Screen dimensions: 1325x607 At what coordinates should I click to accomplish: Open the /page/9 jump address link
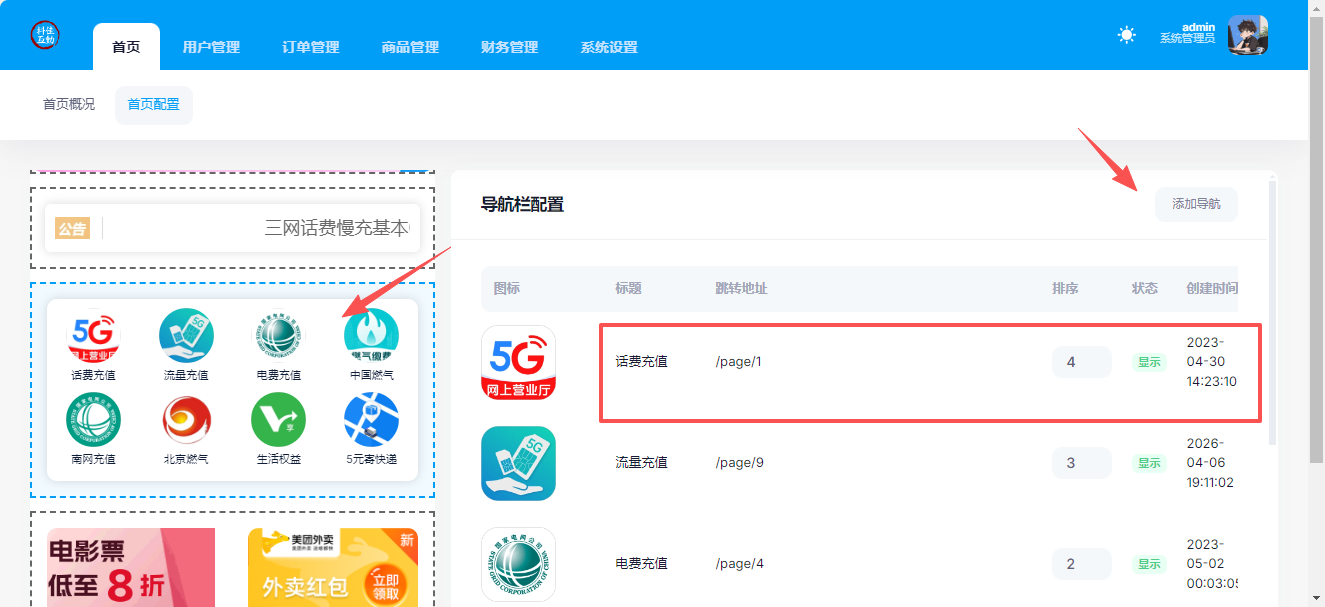[x=739, y=462]
